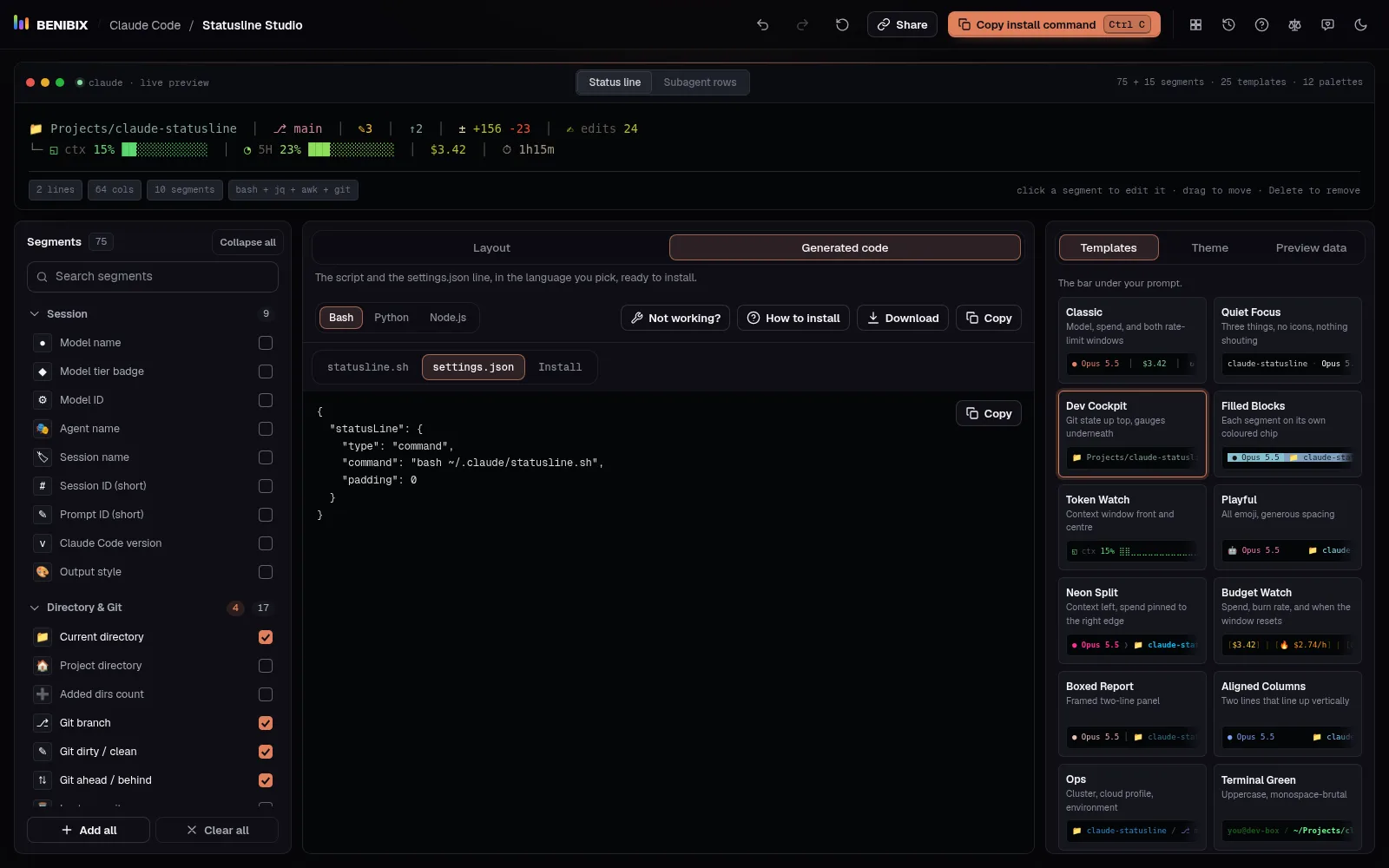Open the Theme tab
1389x868 pixels.
[1209, 247]
